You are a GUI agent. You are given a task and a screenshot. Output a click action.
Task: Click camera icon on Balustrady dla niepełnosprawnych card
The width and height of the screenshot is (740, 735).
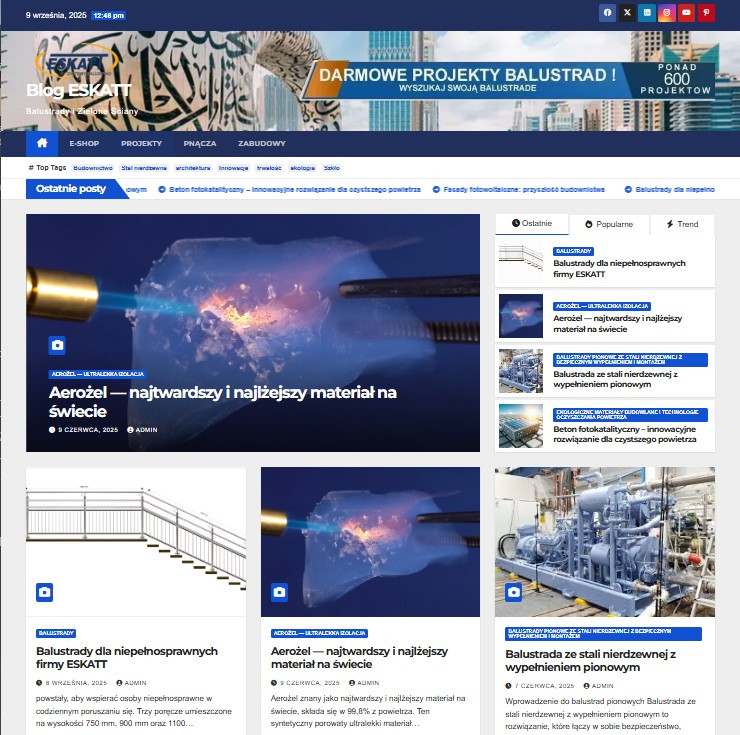click(44, 592)
